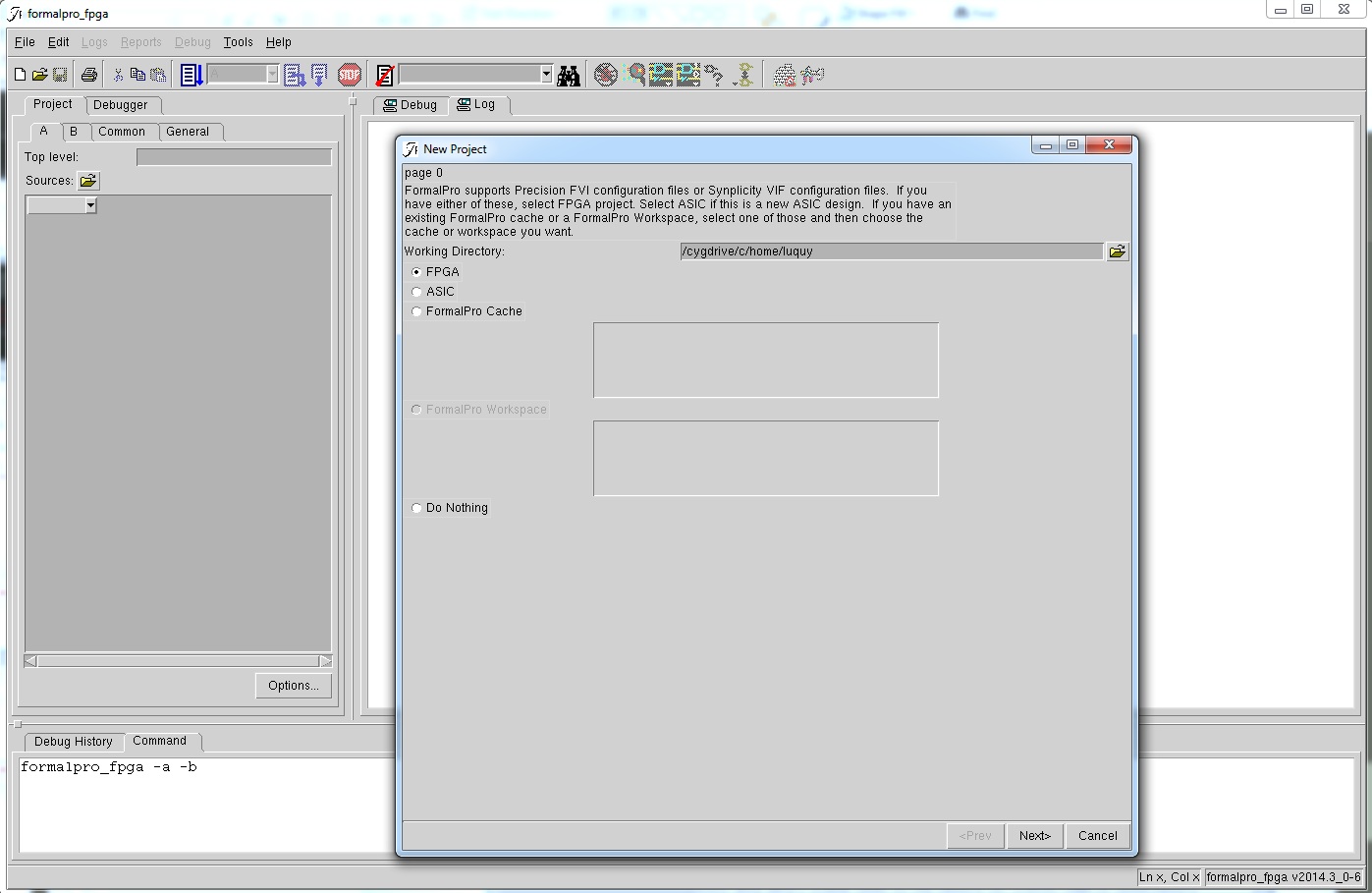Select the Do Nothing radio button
The height and width of the screenshot is (893, 1372).
416,508
